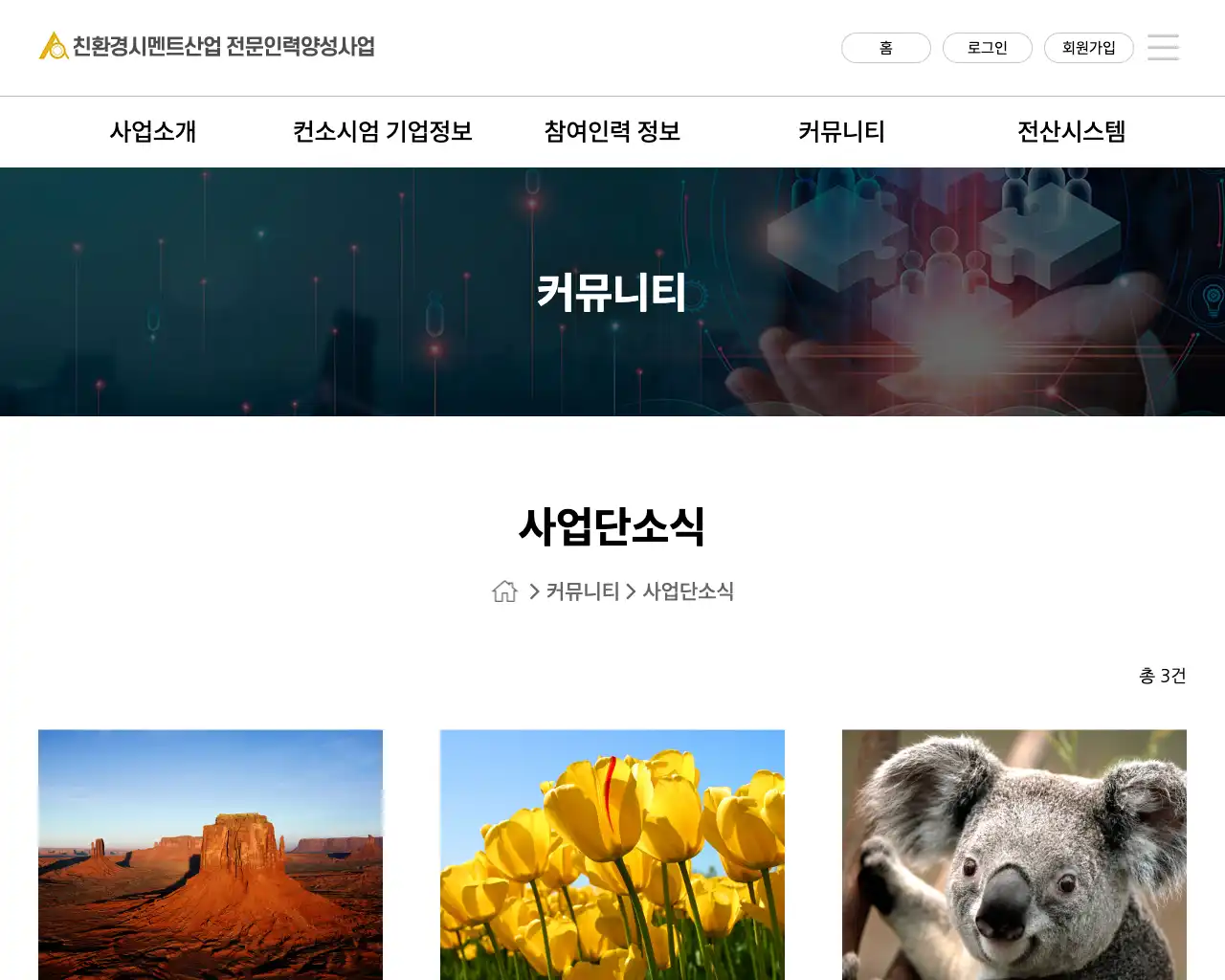Open the koala thumbnail post
Viewport: 1225px width, 980px height.
pos(1014,854)
